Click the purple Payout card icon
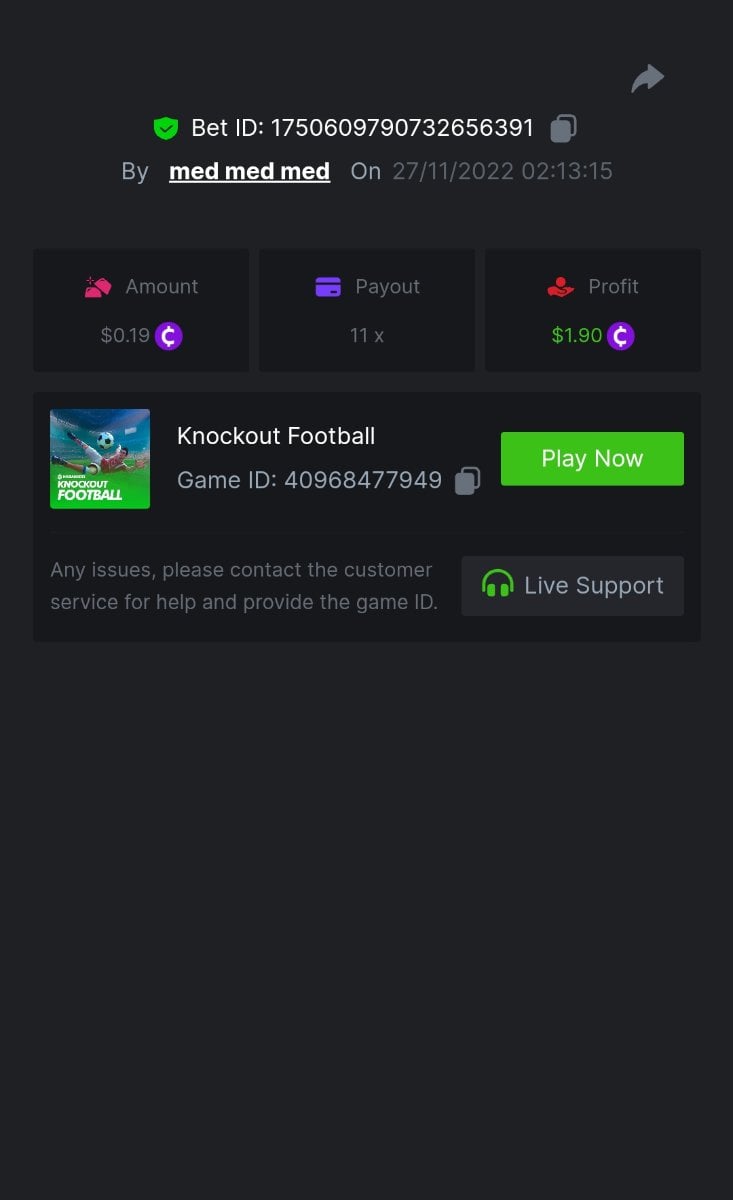733x1200 pixels. [328, 287]
